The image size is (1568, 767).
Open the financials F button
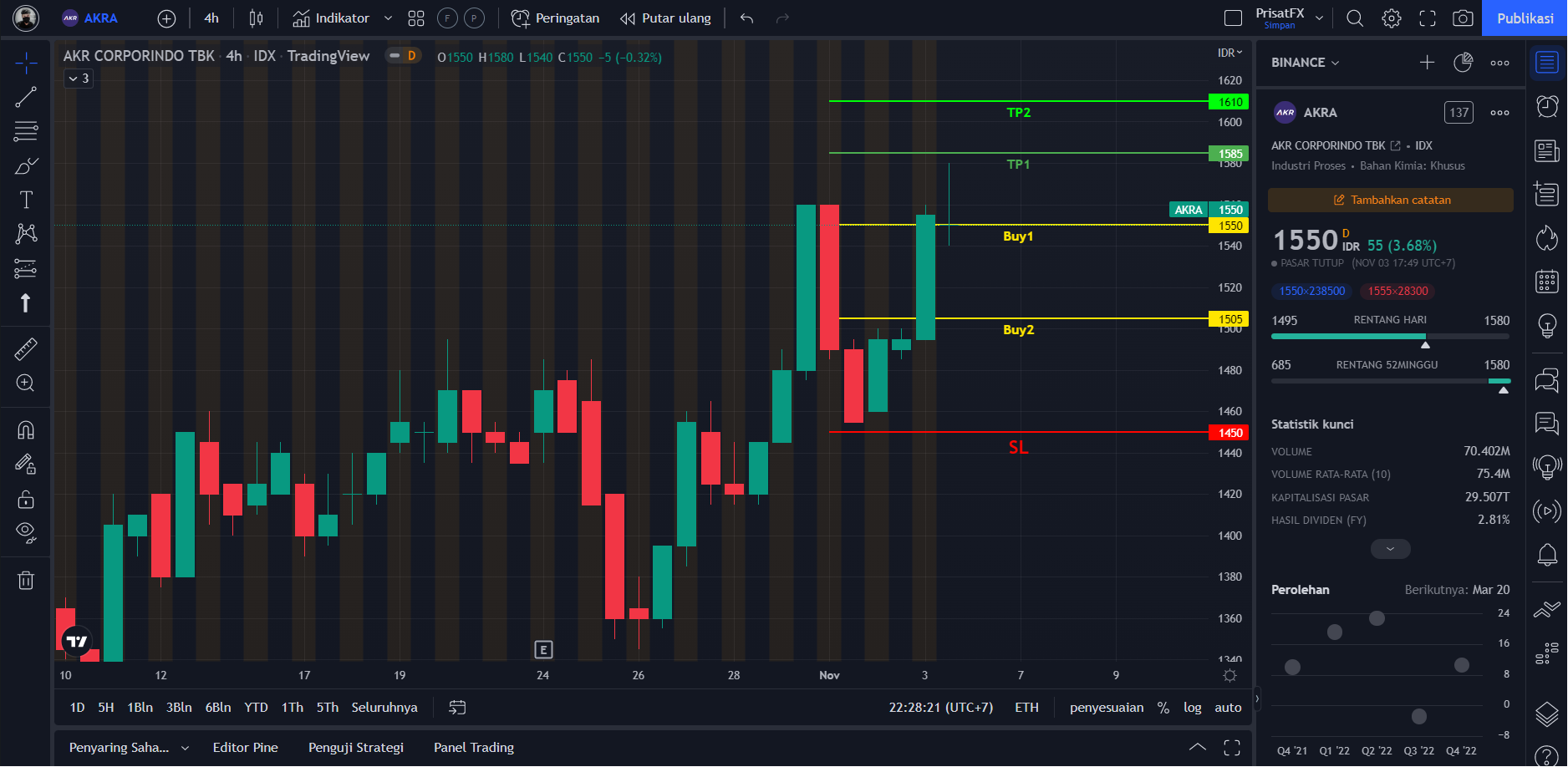[x=447, y=18]
